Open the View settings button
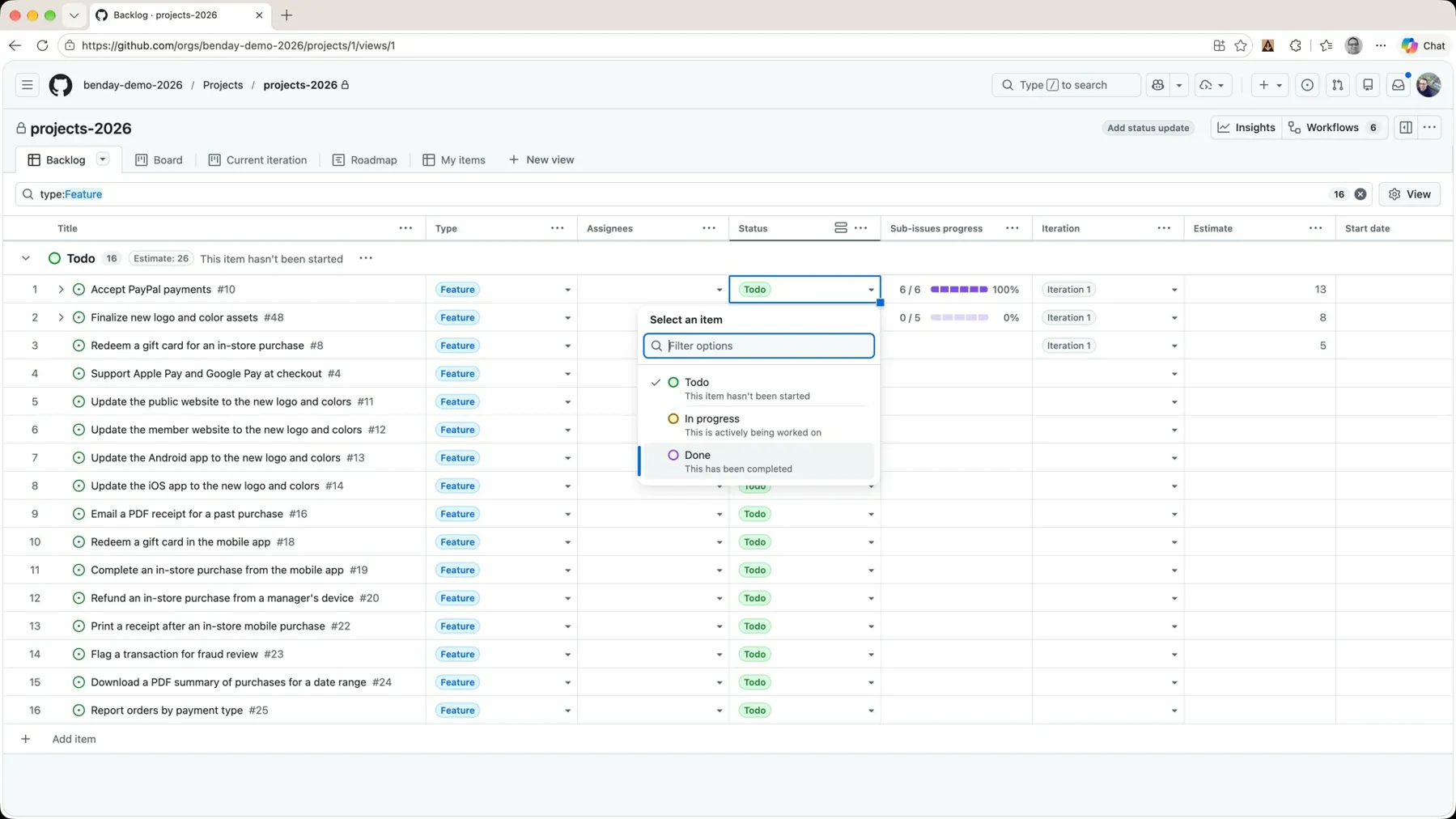 [x=1409, y=194]
